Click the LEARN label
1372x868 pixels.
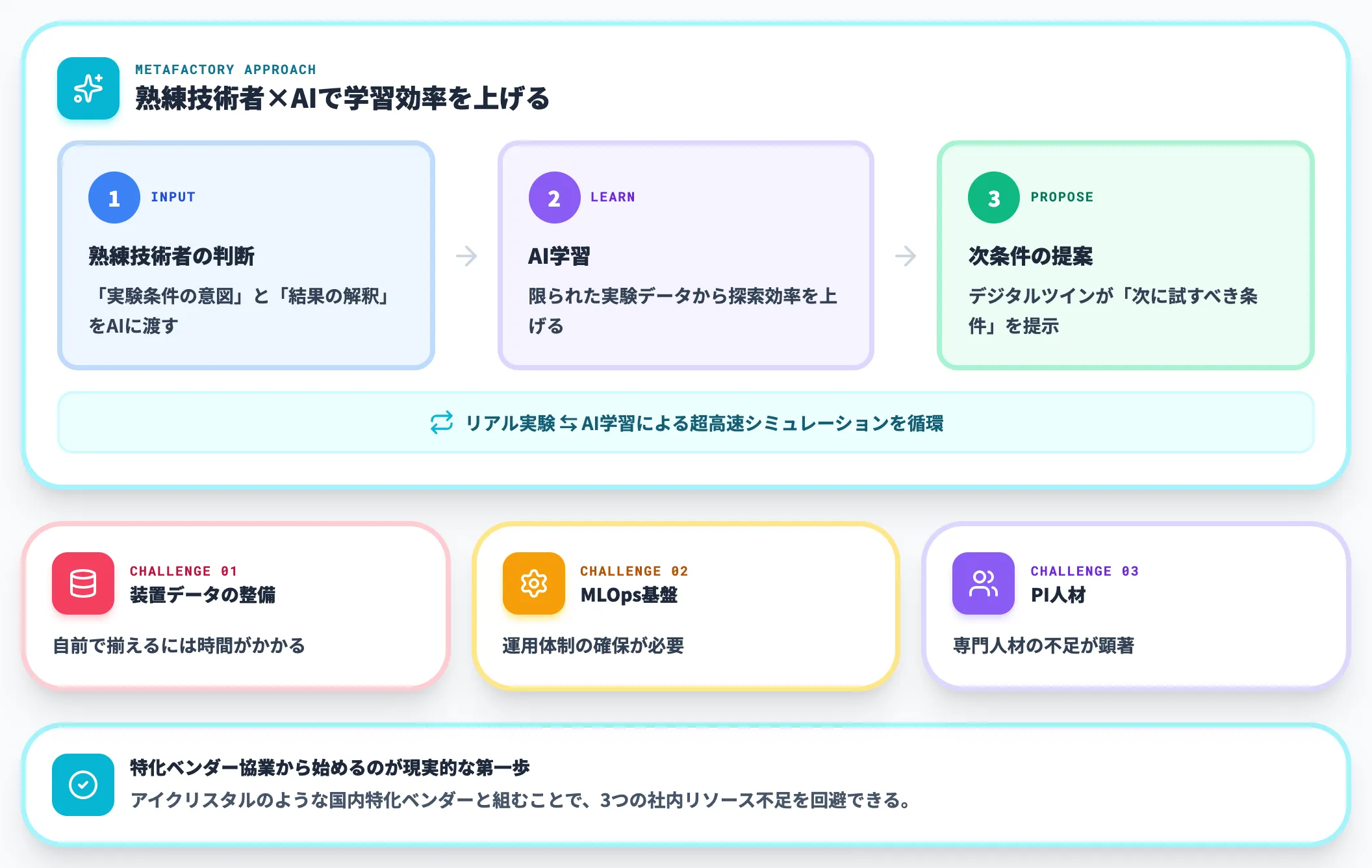pyautogui.click(x=613, y=197)
